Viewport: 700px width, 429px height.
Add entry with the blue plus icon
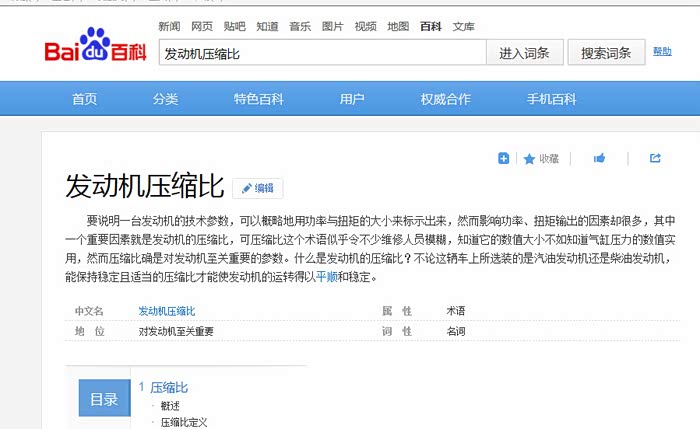504,158
